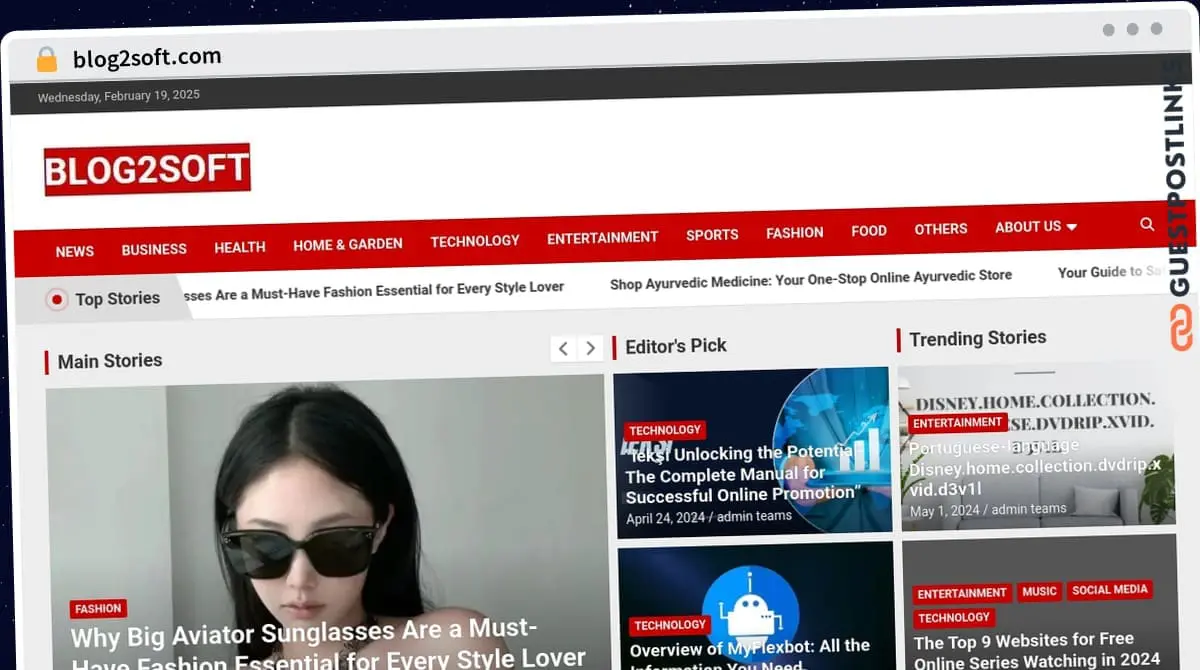
Task: Expand the About Us dropdown menu
Action: click(1036, 227)
